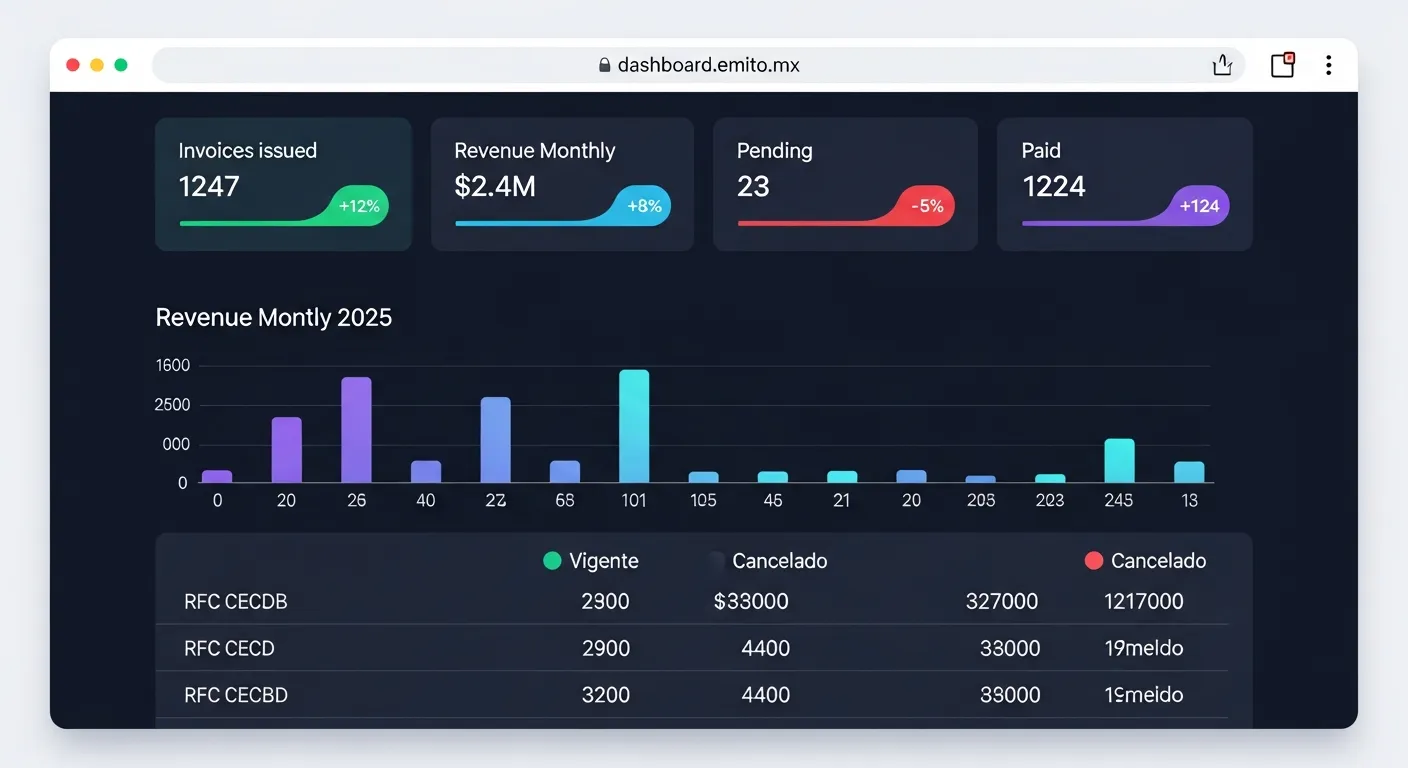Image resolution: width=1408 pixels, height=768 pixels.
Task: Click the +12% green badge
Action: (359, 206)
